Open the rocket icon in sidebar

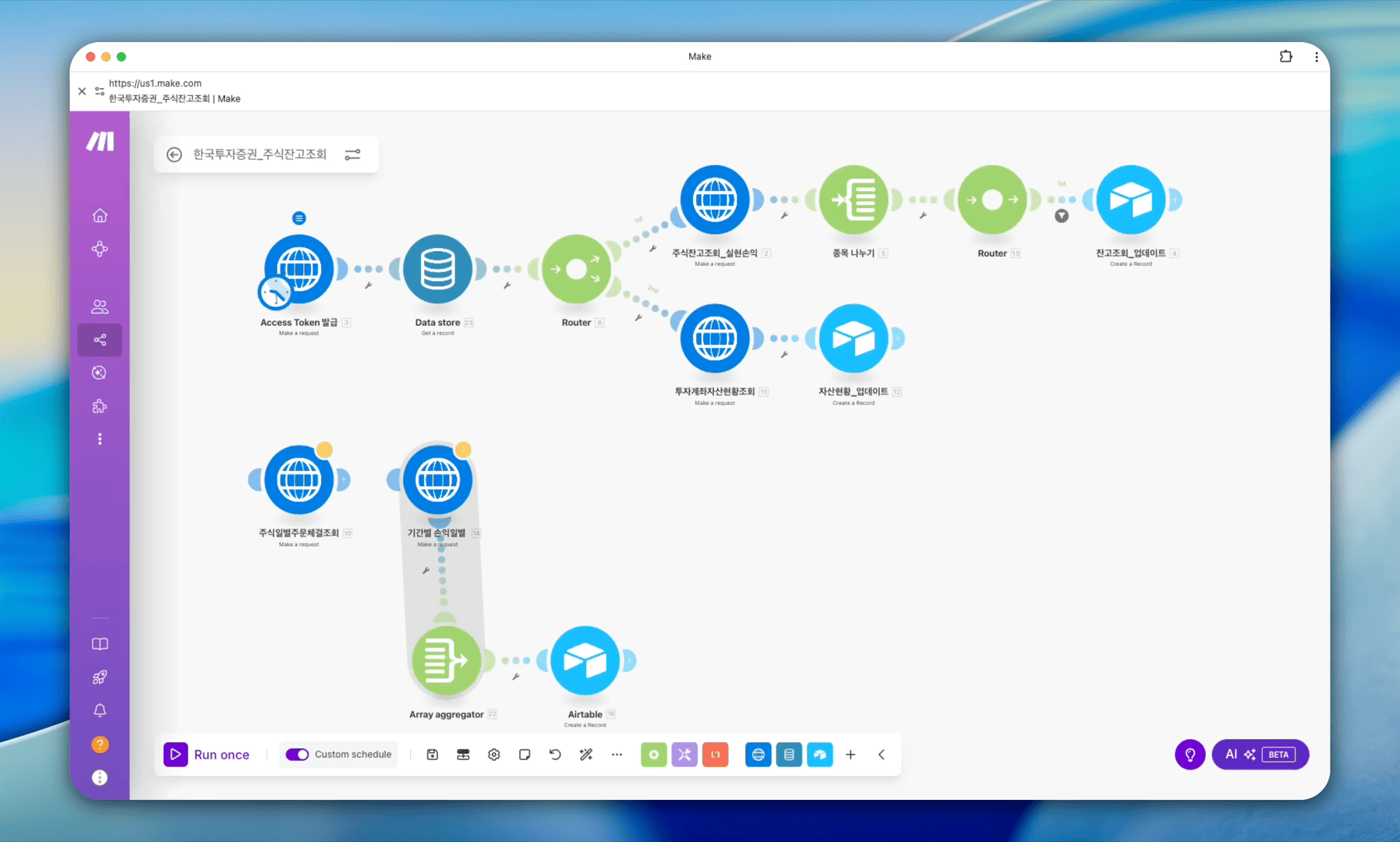100,677
